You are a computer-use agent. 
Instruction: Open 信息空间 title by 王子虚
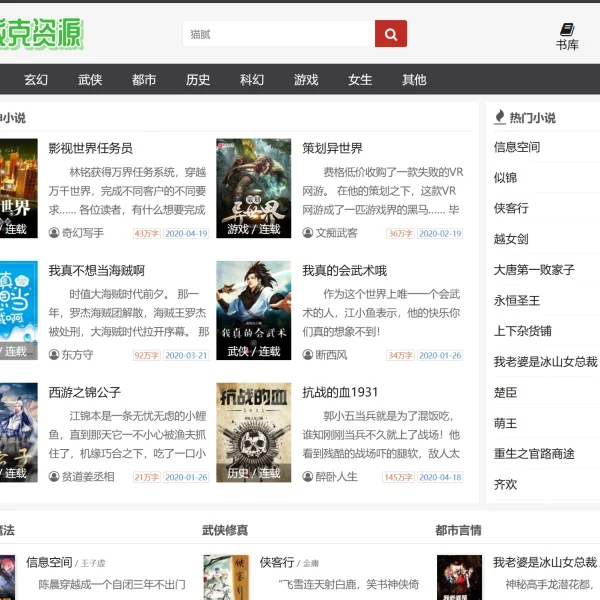coord(49,562)
